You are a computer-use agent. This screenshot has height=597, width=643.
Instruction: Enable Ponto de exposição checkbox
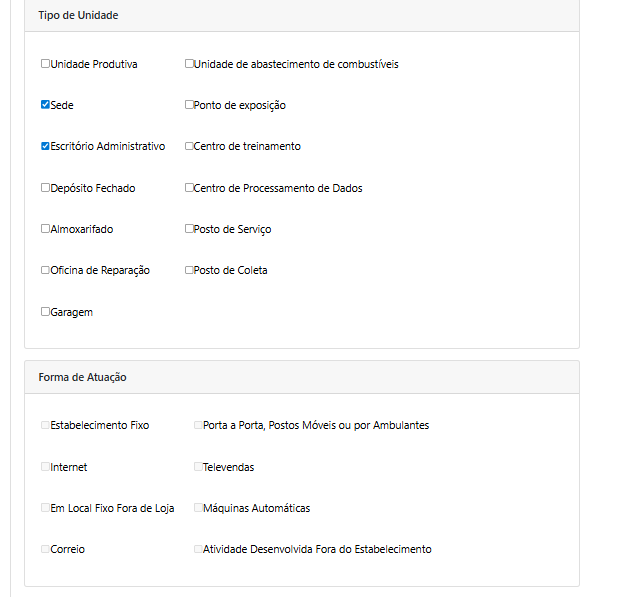point(189,105)
